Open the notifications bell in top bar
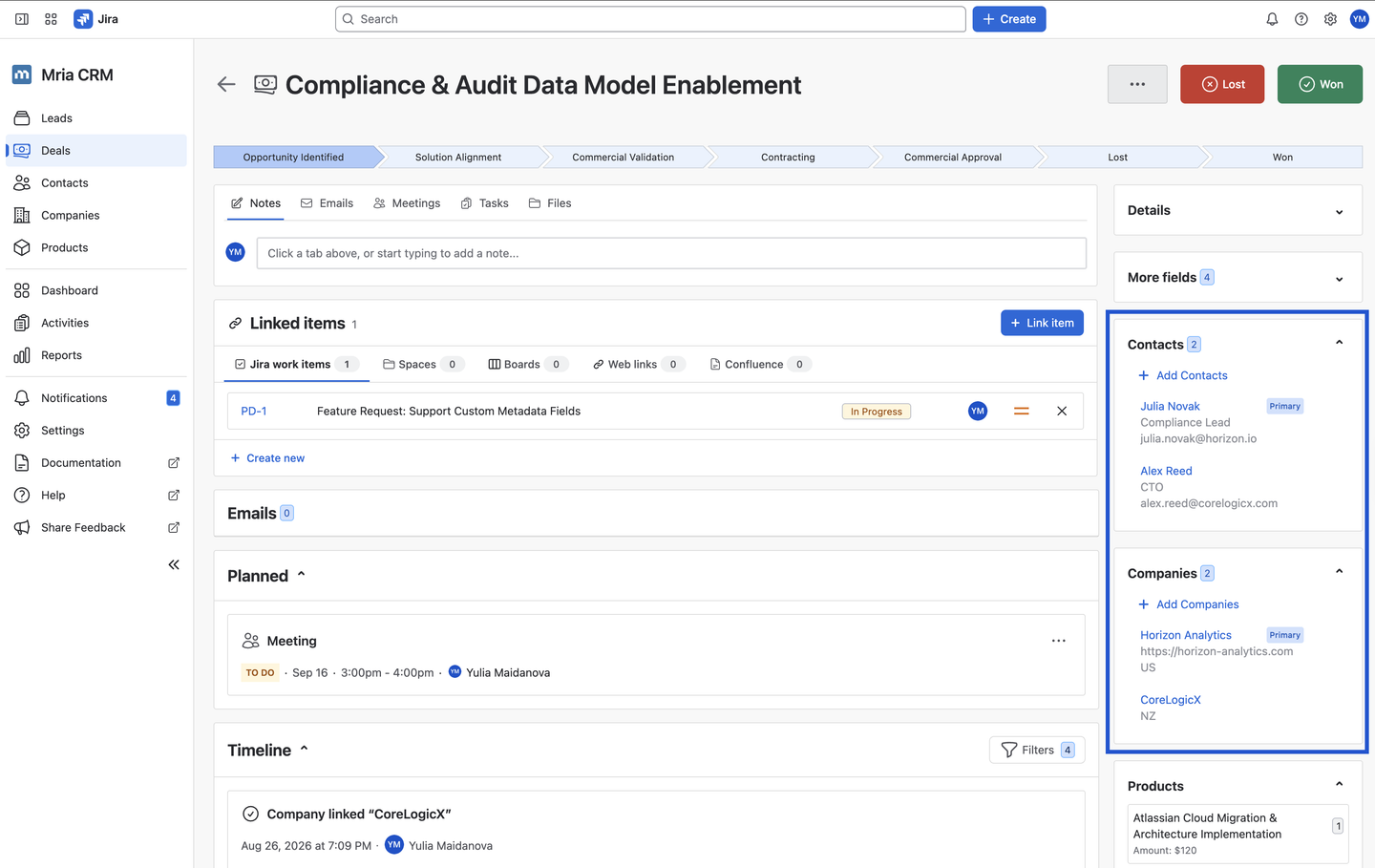 point(1272,19)
